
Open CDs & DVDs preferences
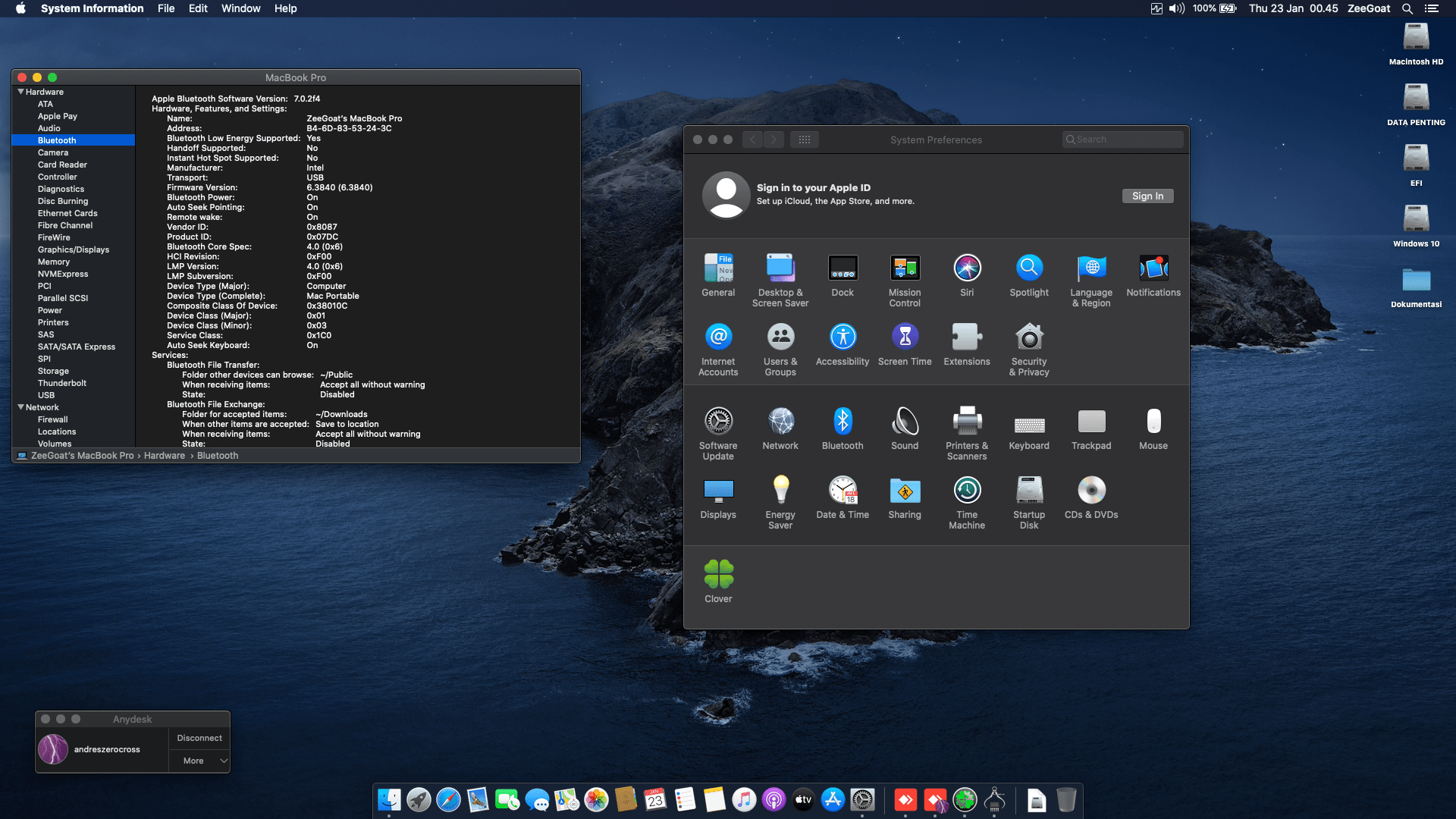click(x=1091, y=497)
